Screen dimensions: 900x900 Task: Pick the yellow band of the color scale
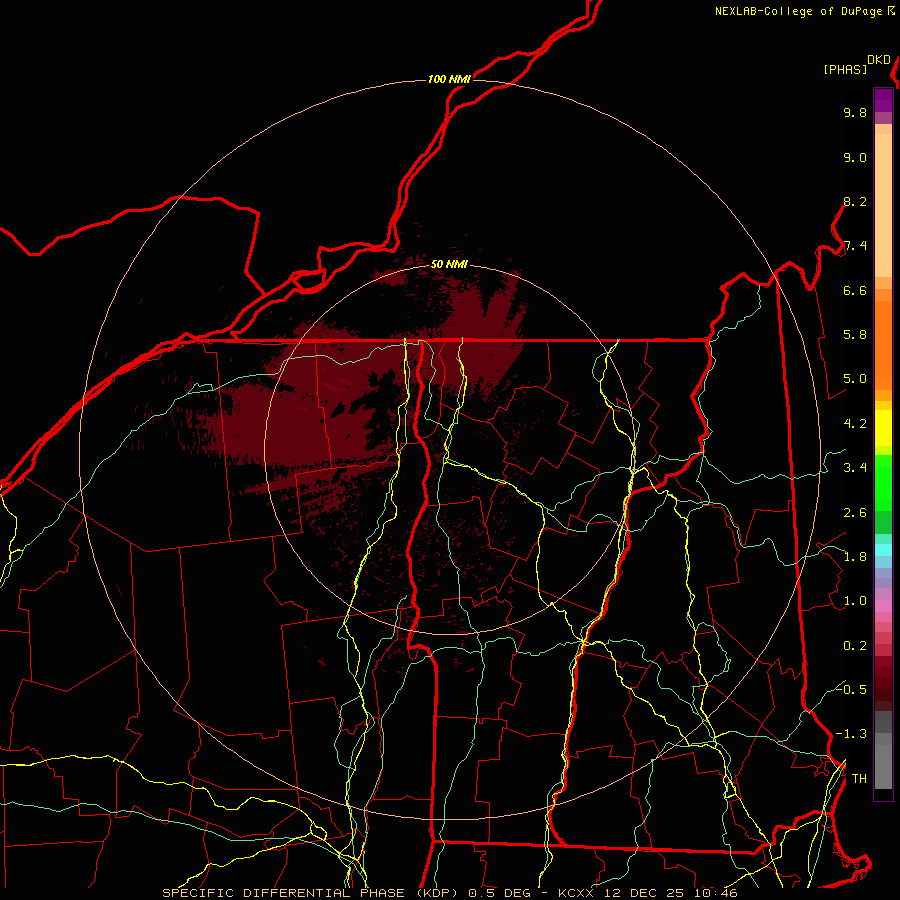(x=883, y=428)
